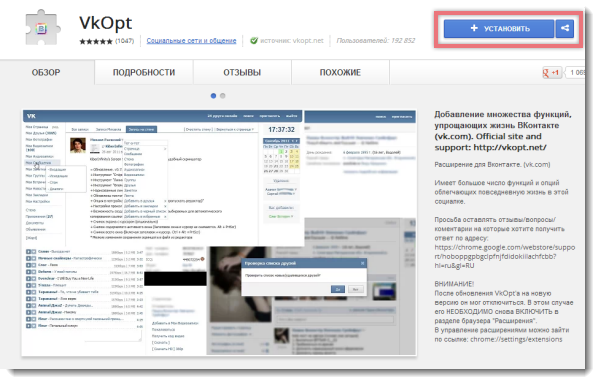The image size is (600, 384).
Task: Open the Обзор tab
Action: [46, 72]
